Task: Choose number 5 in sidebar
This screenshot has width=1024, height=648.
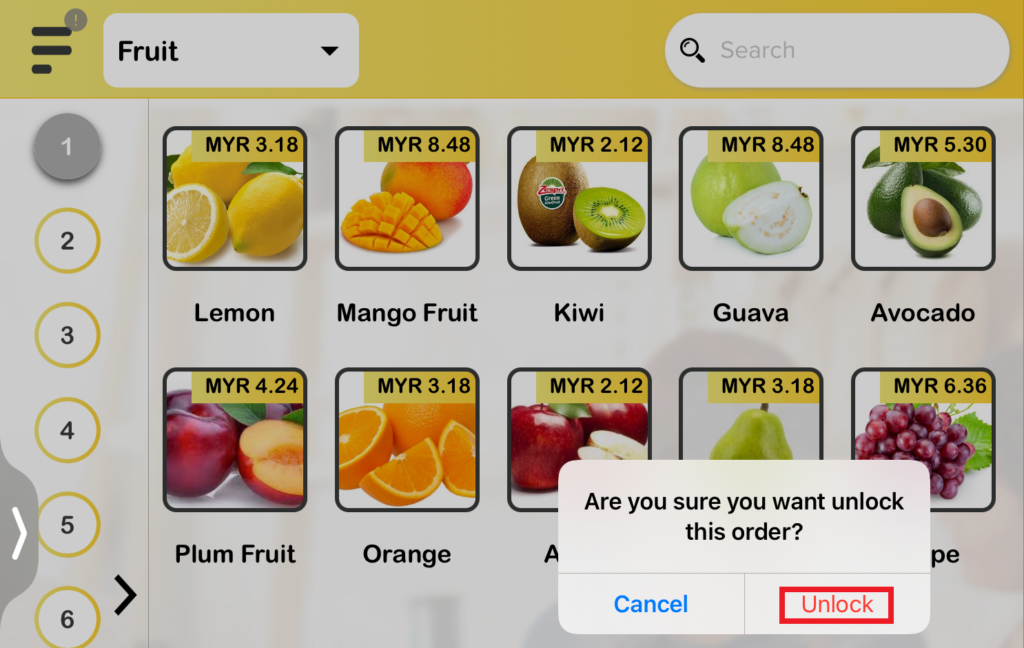Action: coord(69,525)
